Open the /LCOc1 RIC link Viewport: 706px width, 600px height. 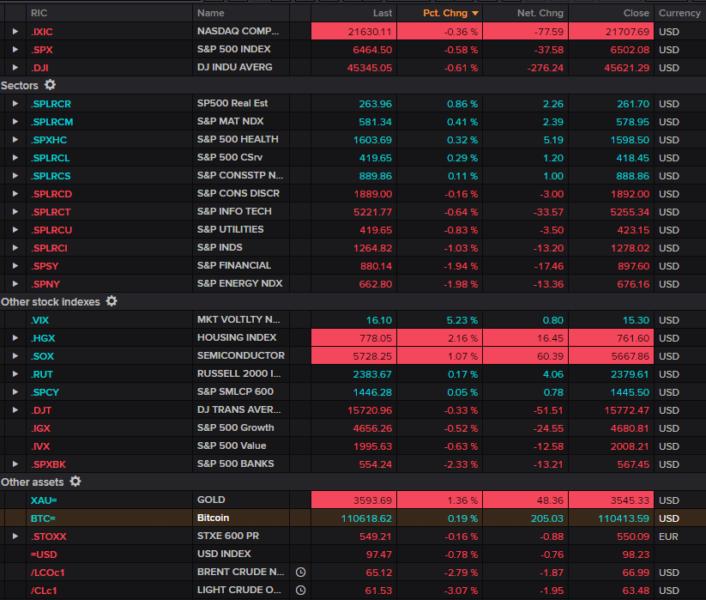click(x=48, y=572)
